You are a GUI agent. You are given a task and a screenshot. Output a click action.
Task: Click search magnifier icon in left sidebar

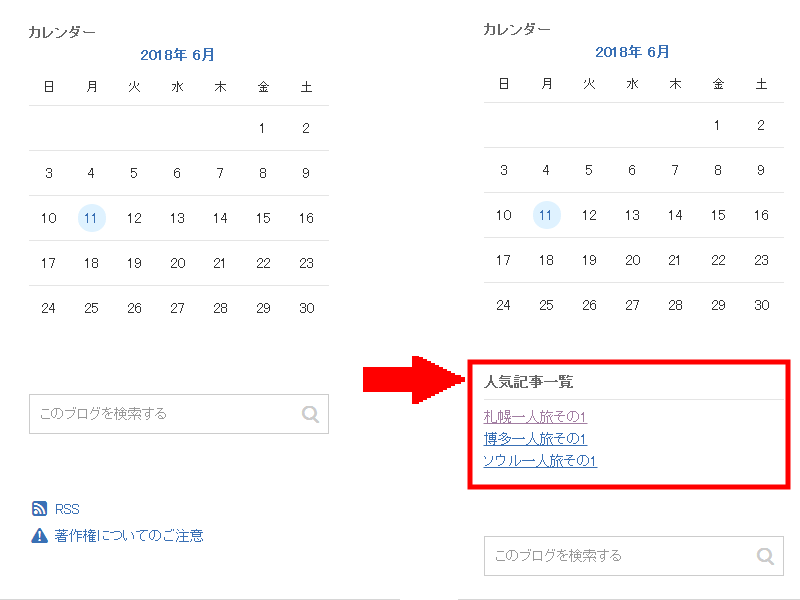click(x=310, y=414)
